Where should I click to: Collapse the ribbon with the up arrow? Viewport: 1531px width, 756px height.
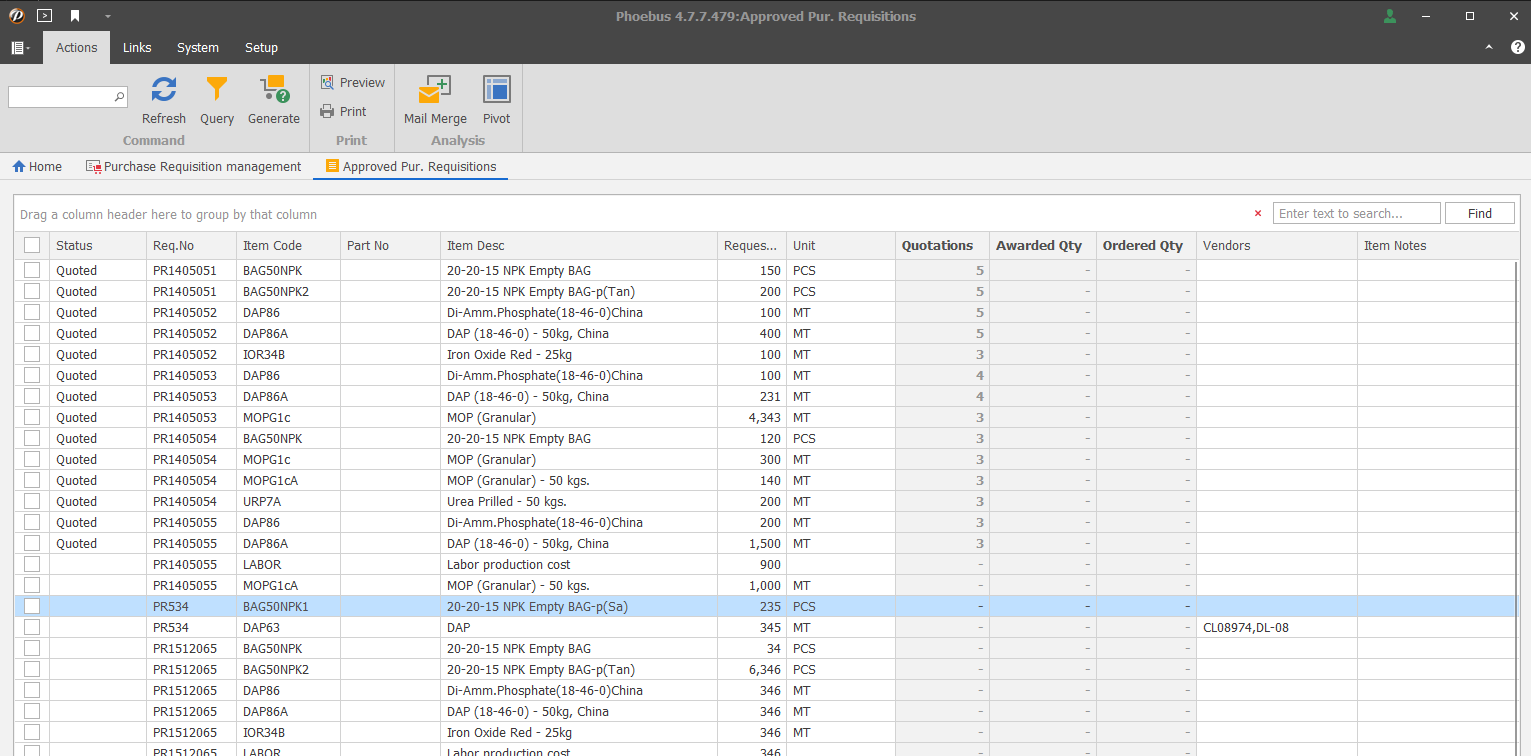click(1489, 47)
